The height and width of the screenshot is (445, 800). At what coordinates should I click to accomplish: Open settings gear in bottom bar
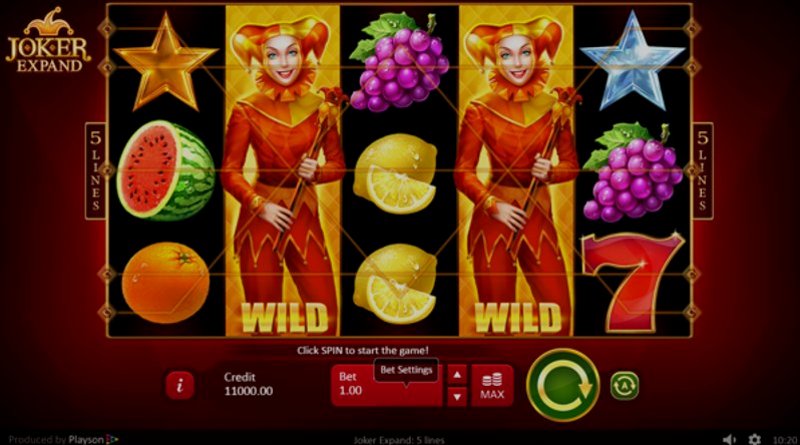755,439
